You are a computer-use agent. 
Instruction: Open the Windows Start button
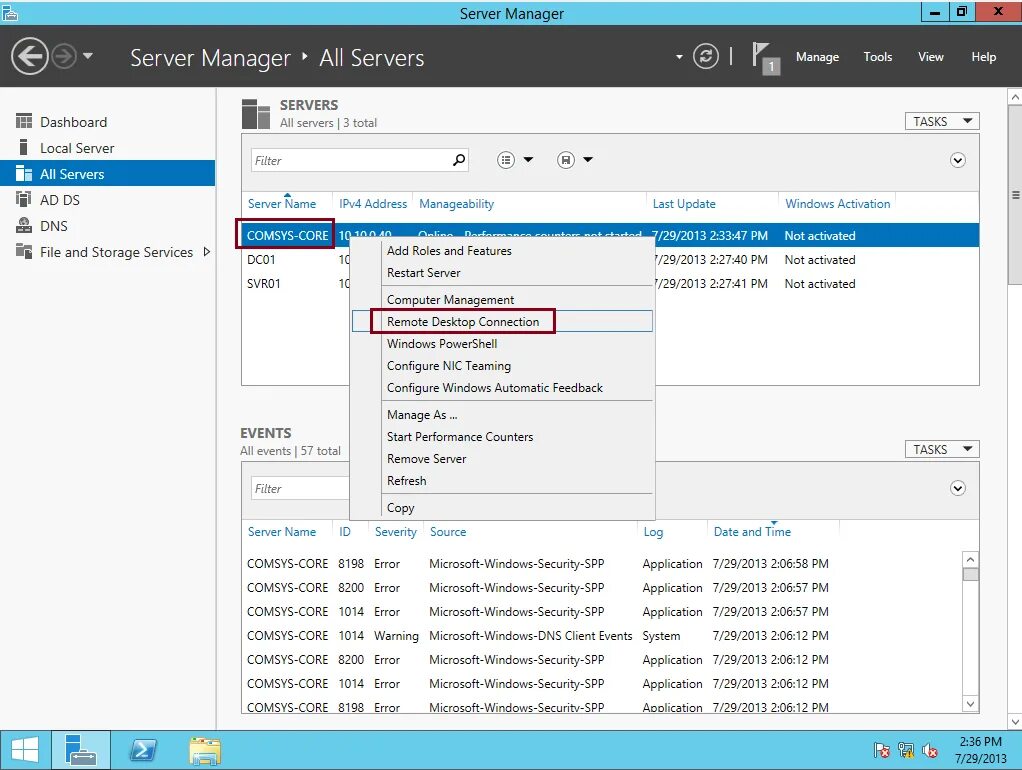[25, 750]
